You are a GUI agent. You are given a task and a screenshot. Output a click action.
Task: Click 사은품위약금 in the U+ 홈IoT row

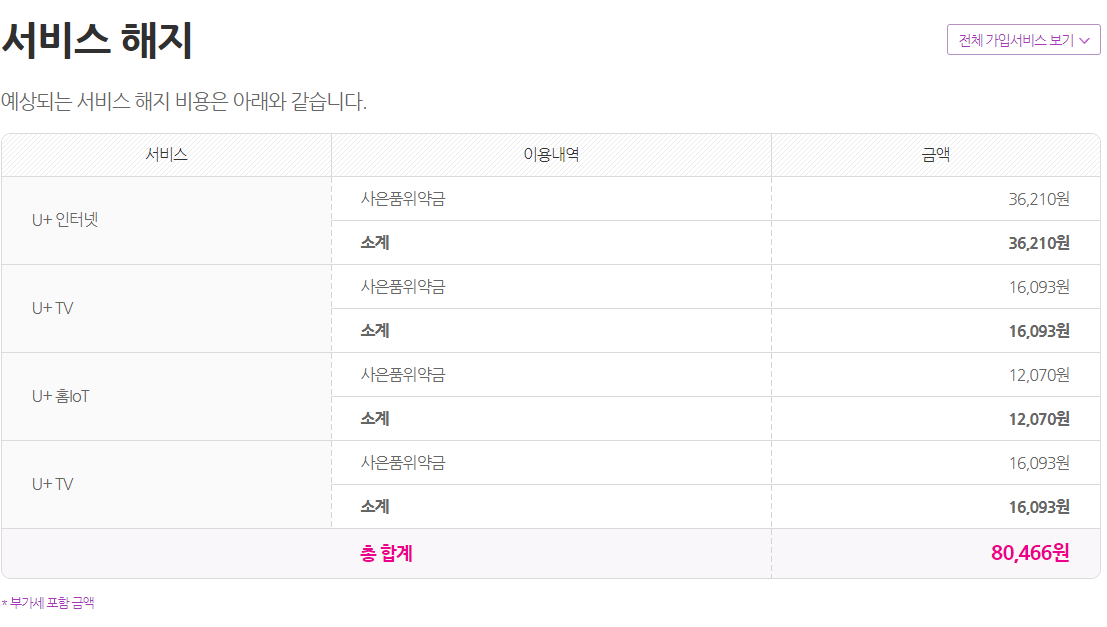tap(402, 375)
